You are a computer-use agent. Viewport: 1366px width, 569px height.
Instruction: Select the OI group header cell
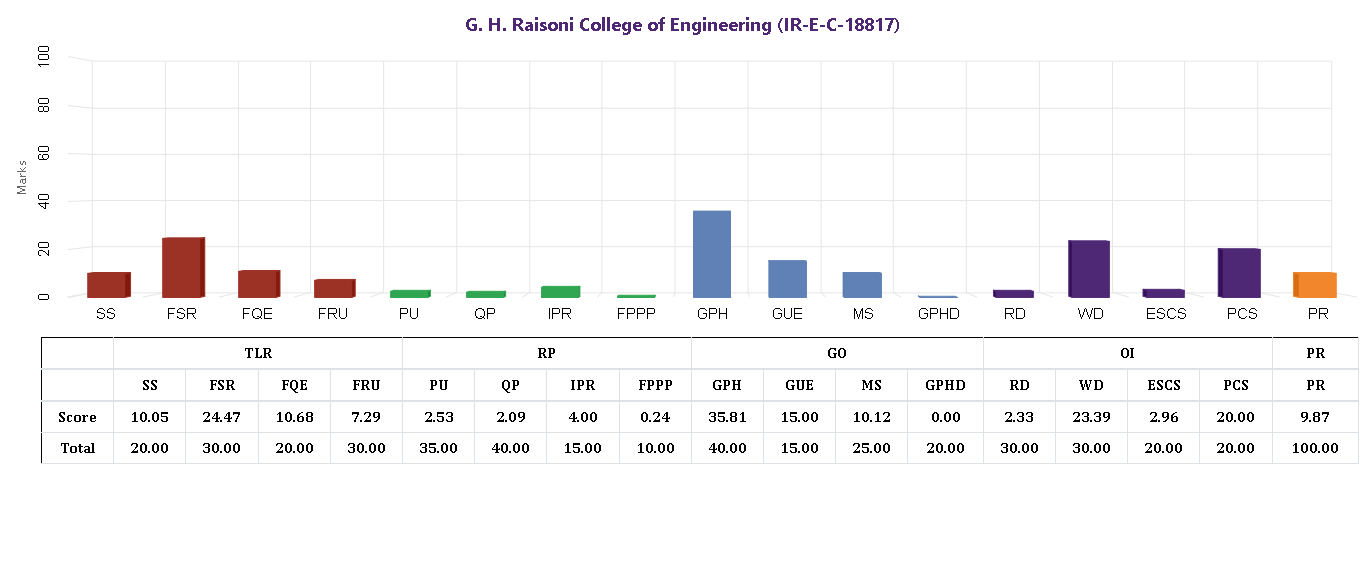pyautogui.click(x=1127, y=353)
